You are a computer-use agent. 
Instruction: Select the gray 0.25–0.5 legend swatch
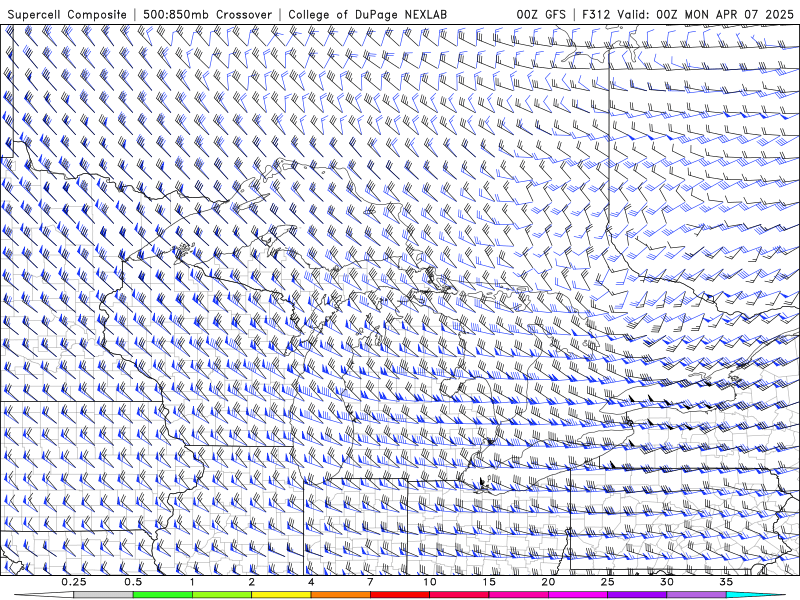pyautogui.click(x=103, y=595)
